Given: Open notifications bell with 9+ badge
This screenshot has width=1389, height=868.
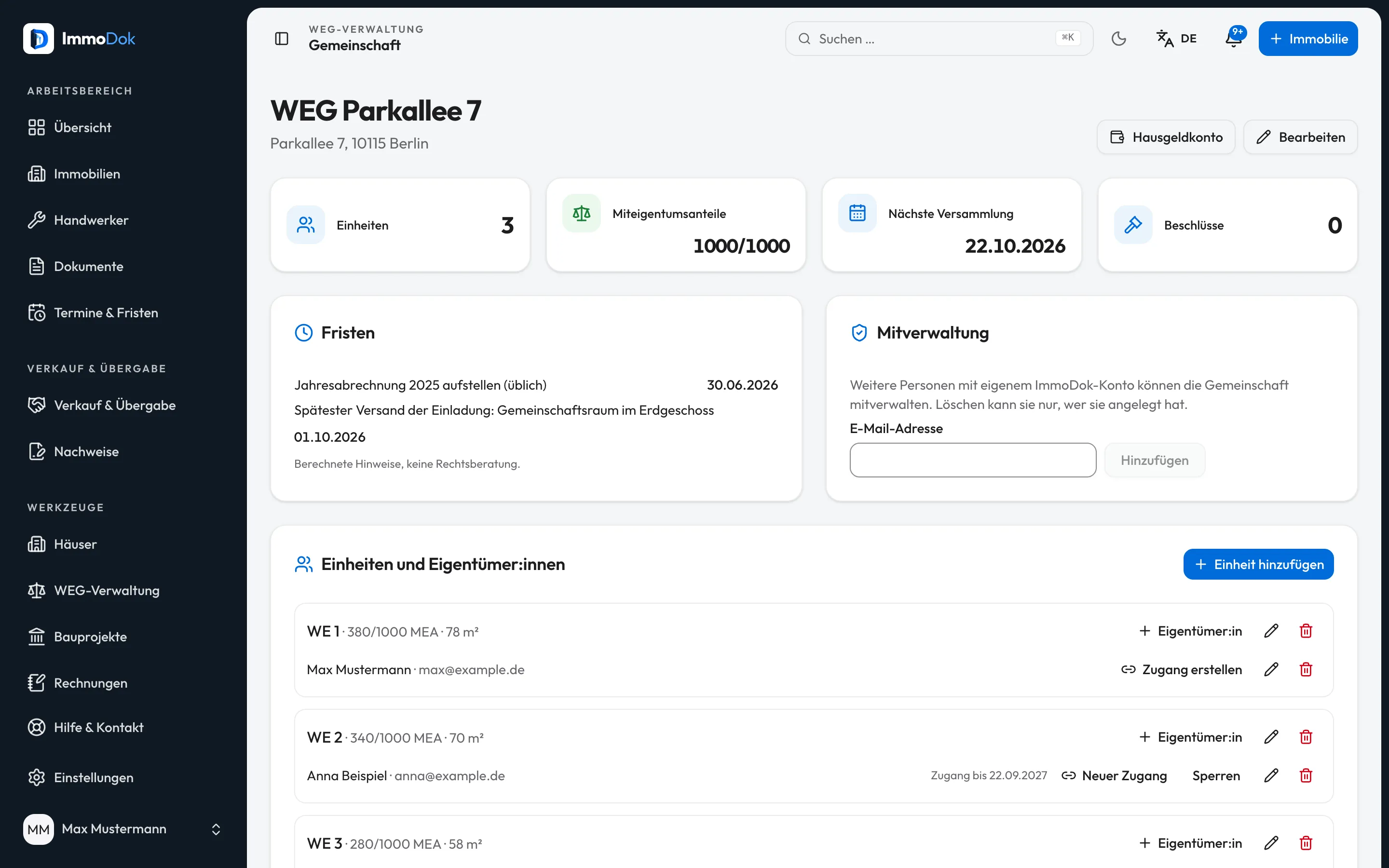Looking at the screenshot, I should click(x=1233, y=39).
